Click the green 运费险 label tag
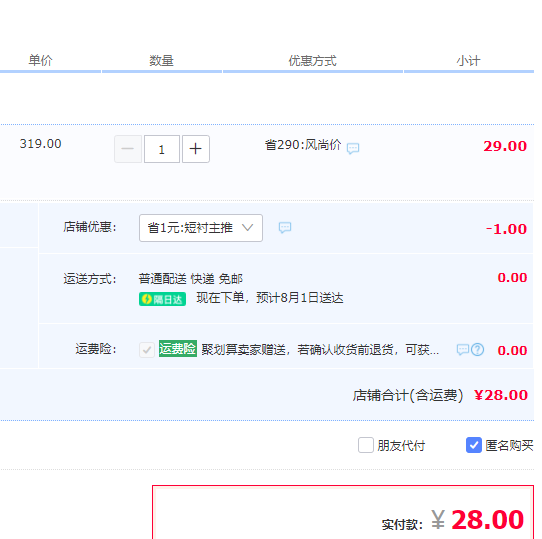The height and width of the screenshot is (539, 542). pyautogui.click(x=178, y=349)
